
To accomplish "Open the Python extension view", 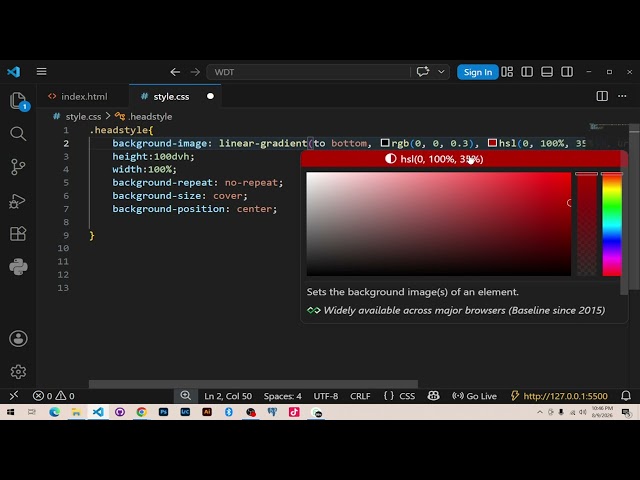I will [x=18, y=267].
